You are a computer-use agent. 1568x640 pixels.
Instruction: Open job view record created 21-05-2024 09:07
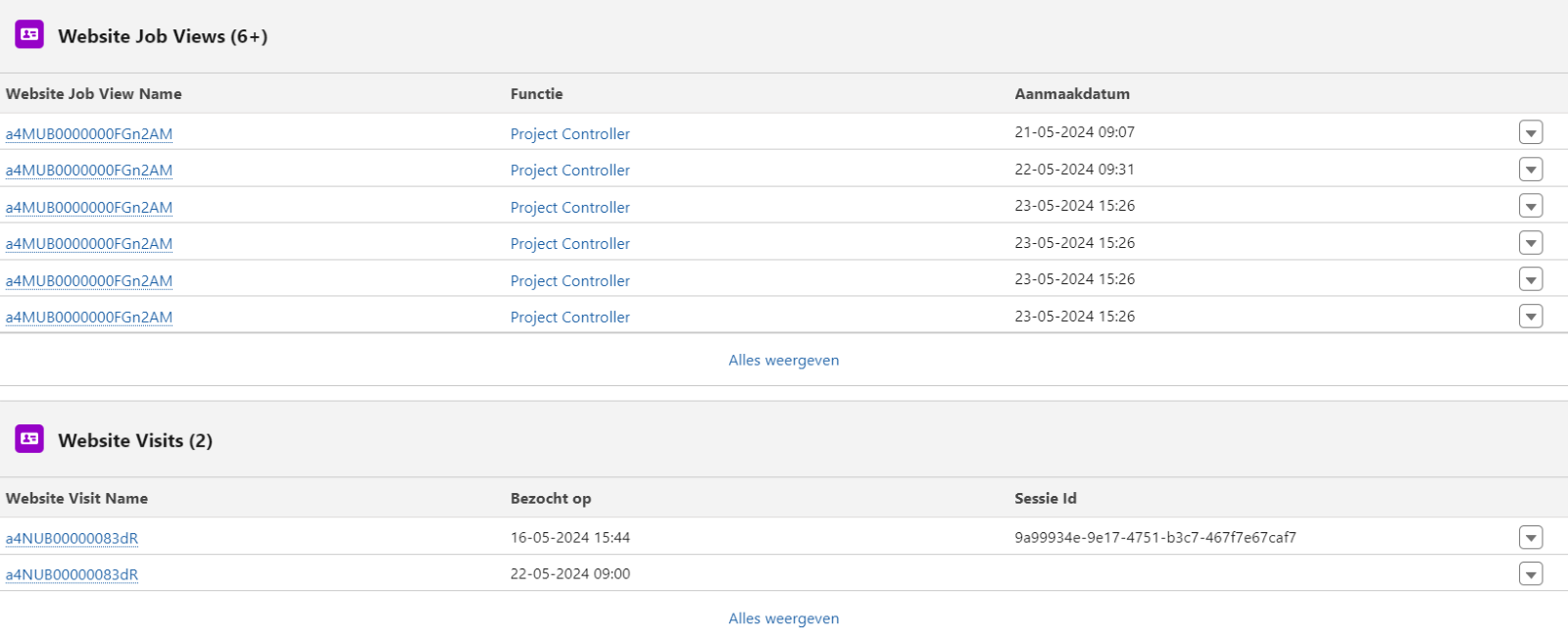[89, 134]
